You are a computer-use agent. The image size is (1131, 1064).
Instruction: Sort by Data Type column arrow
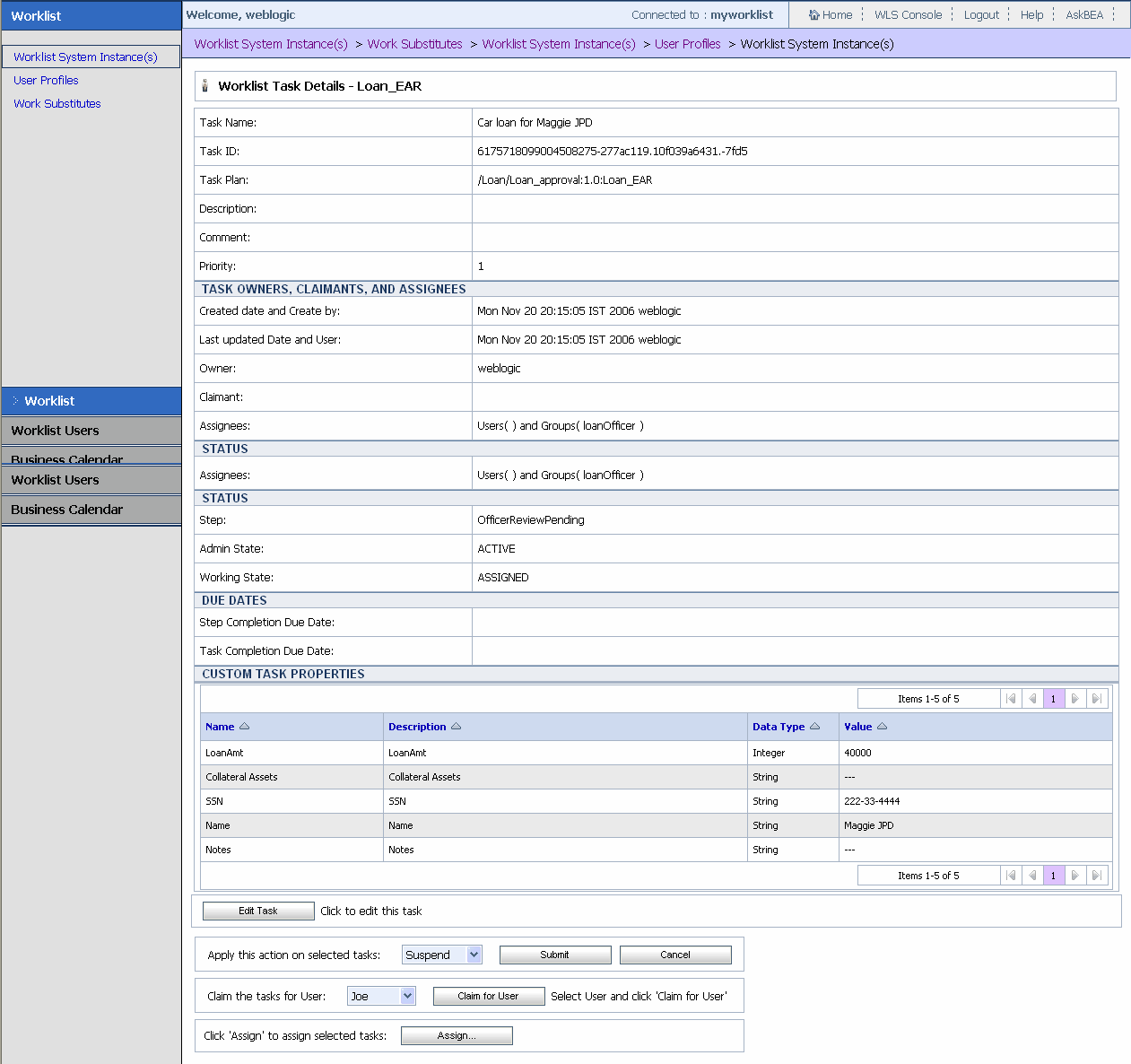point(814,727)
